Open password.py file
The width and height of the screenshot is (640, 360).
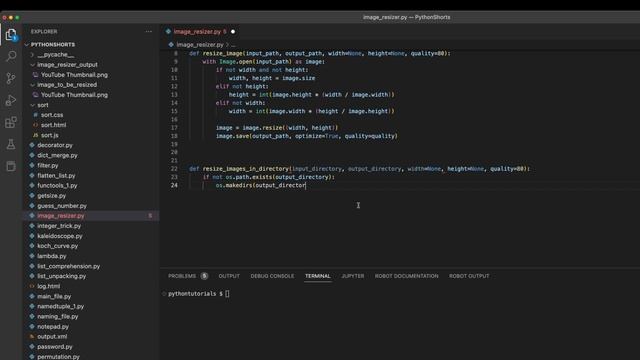(55, 347)
